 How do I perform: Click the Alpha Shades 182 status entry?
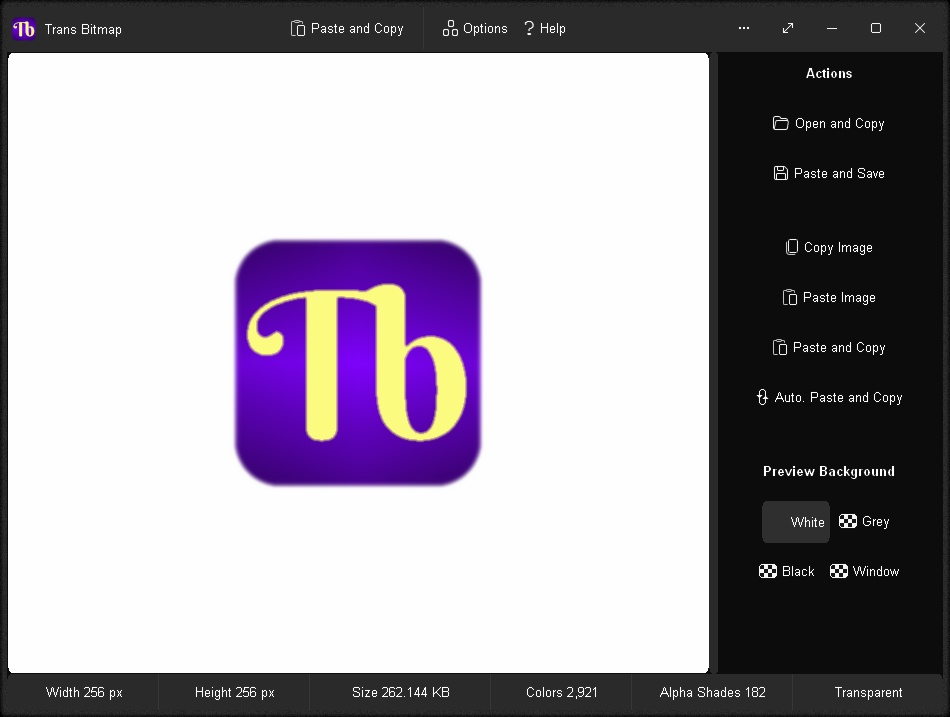coord(712,692)
